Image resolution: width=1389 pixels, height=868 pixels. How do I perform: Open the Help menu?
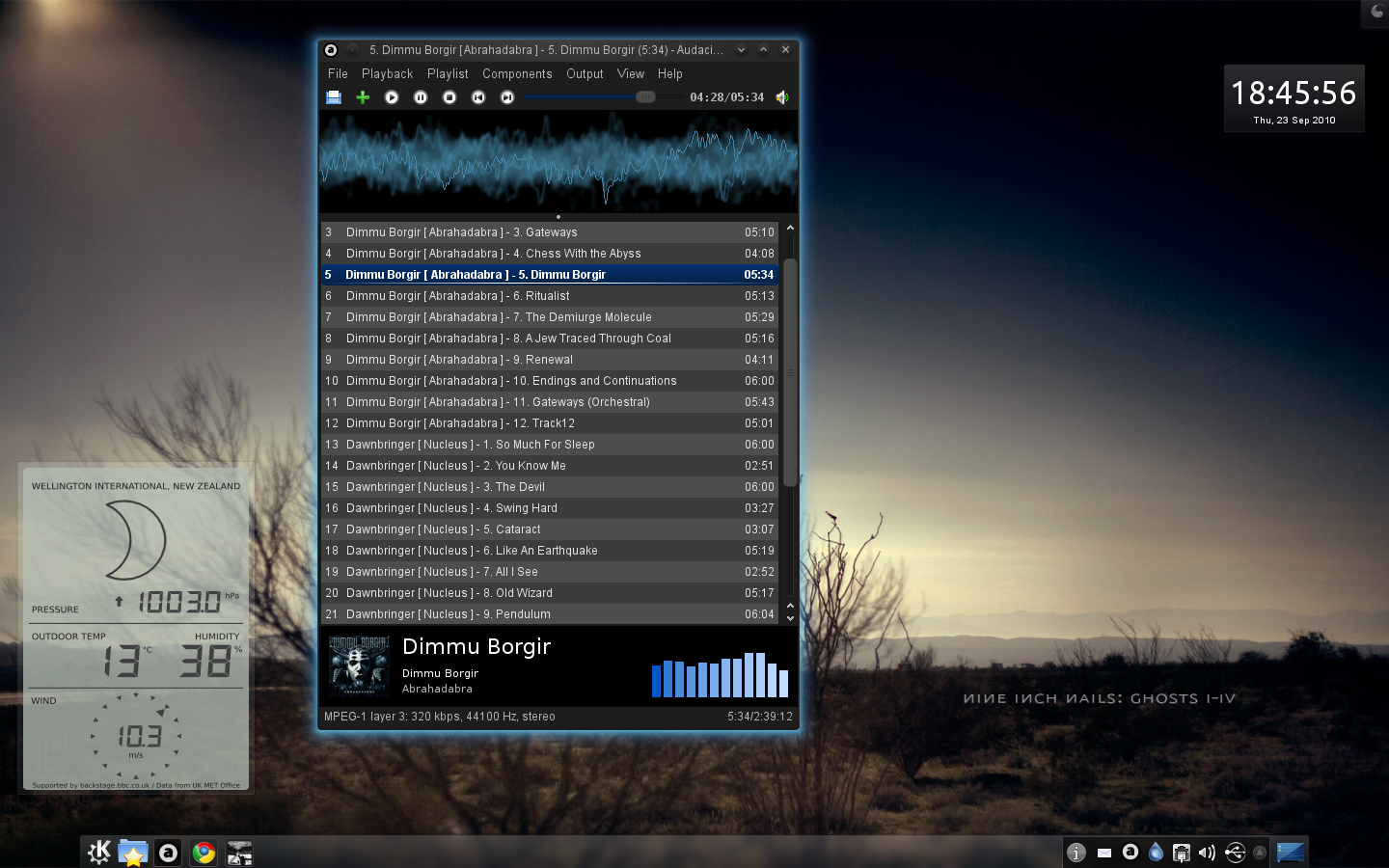coord(670,74)
